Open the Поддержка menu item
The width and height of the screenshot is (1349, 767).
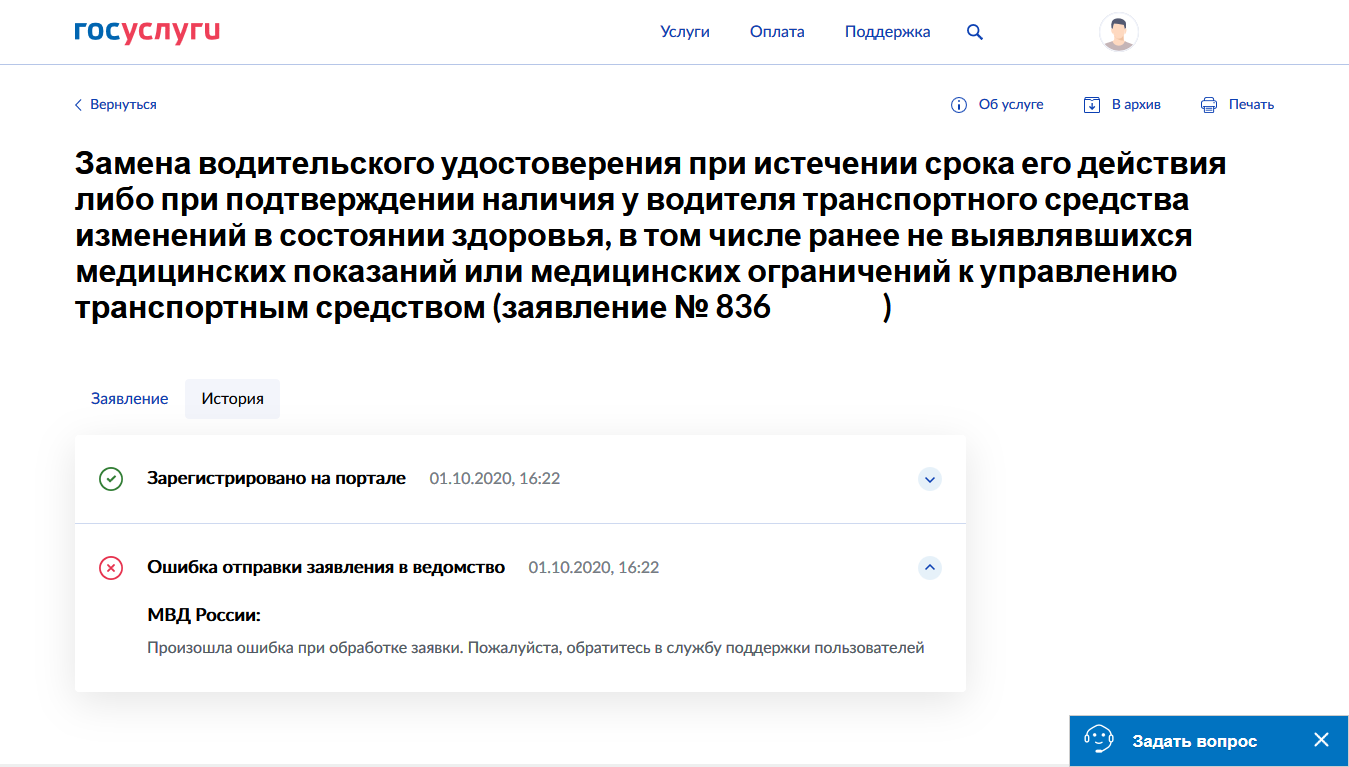887,32
